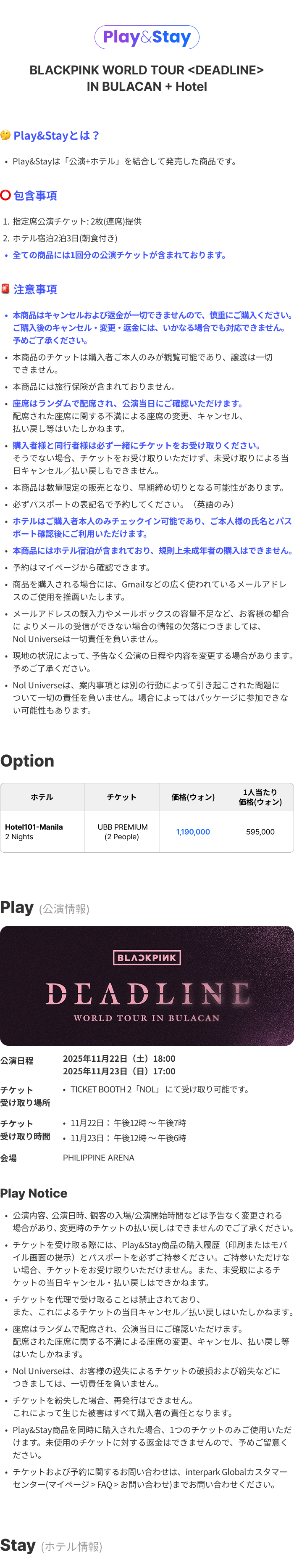Click the Stay (ホテル情報) section heading
The height and width of the screenshot is (1568, 294).
tap(51, 1545)
